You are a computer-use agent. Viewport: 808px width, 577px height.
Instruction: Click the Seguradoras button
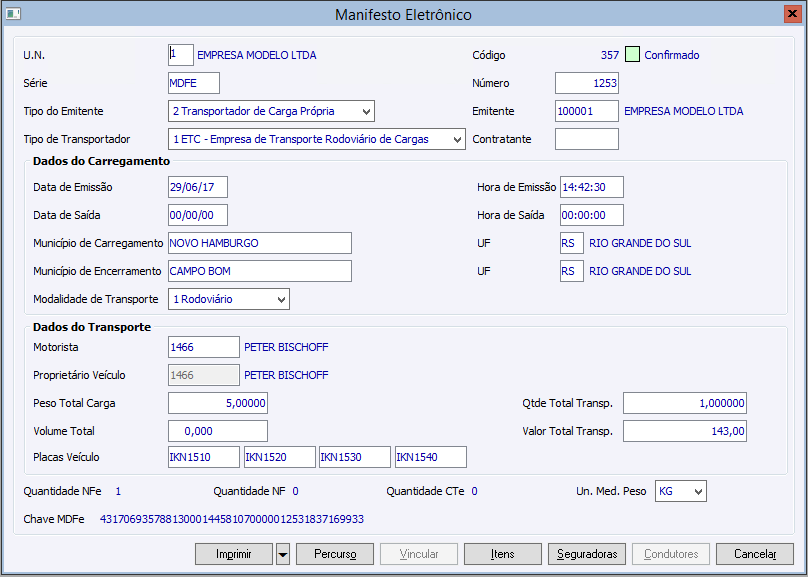coord(588,554)
